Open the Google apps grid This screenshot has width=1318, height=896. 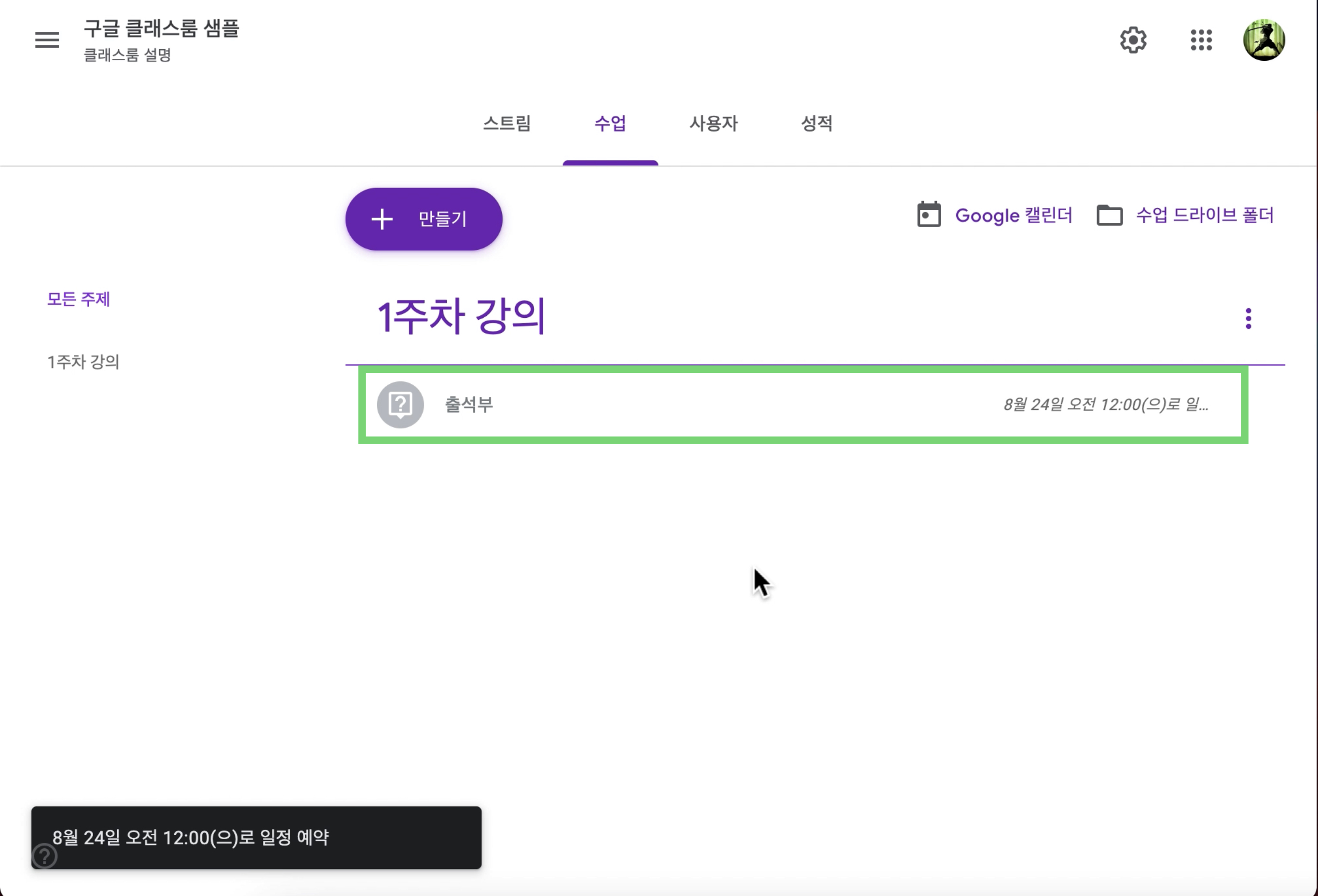tap(1201, 40)
